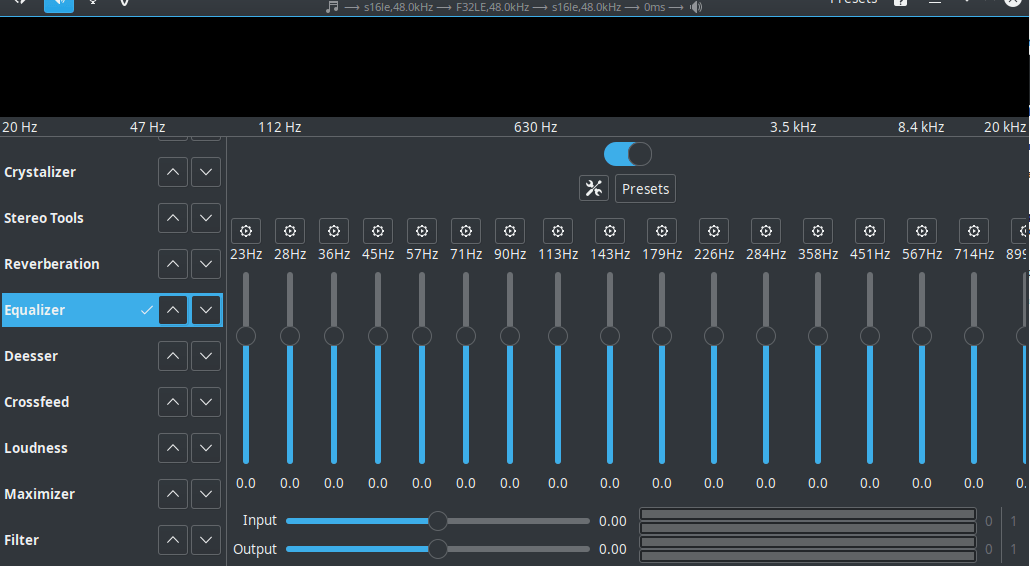This screenshot has height=566, width=1030.
Task: Open the 113Hz band settings gear
Action: pyautogui.click(x=558, y=231)
